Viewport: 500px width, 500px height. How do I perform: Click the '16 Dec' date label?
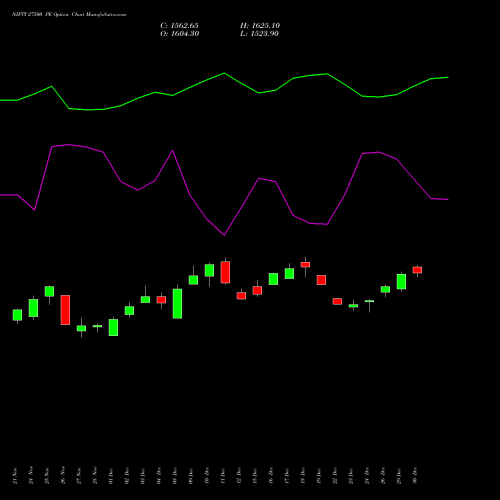[271, 476]
